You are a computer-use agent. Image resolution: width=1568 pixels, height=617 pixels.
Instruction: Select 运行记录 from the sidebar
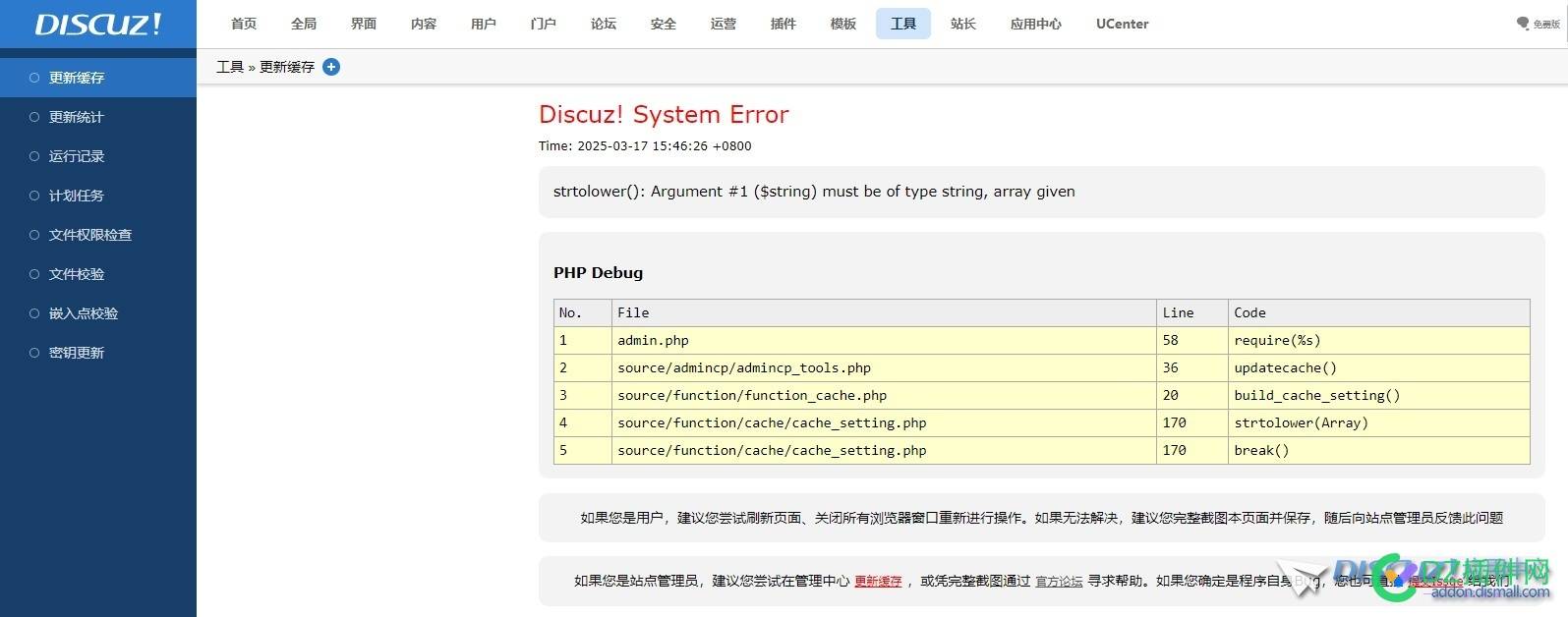[x=77, y=156]
